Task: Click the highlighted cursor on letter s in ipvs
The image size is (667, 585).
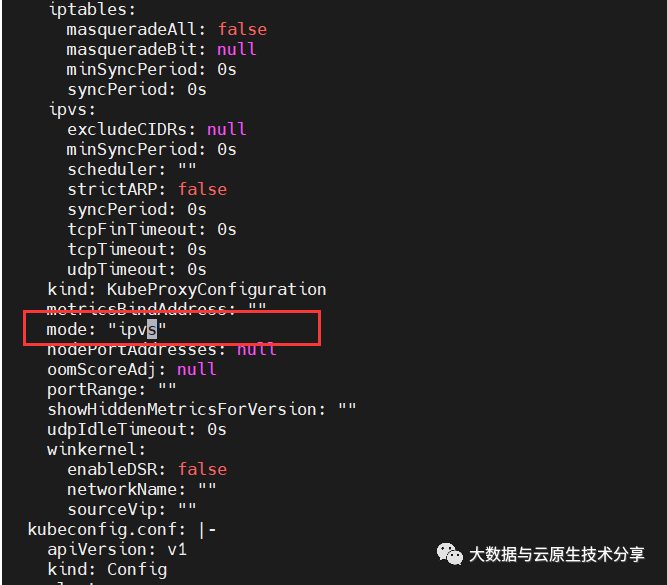Action: (x=152, y=329)
